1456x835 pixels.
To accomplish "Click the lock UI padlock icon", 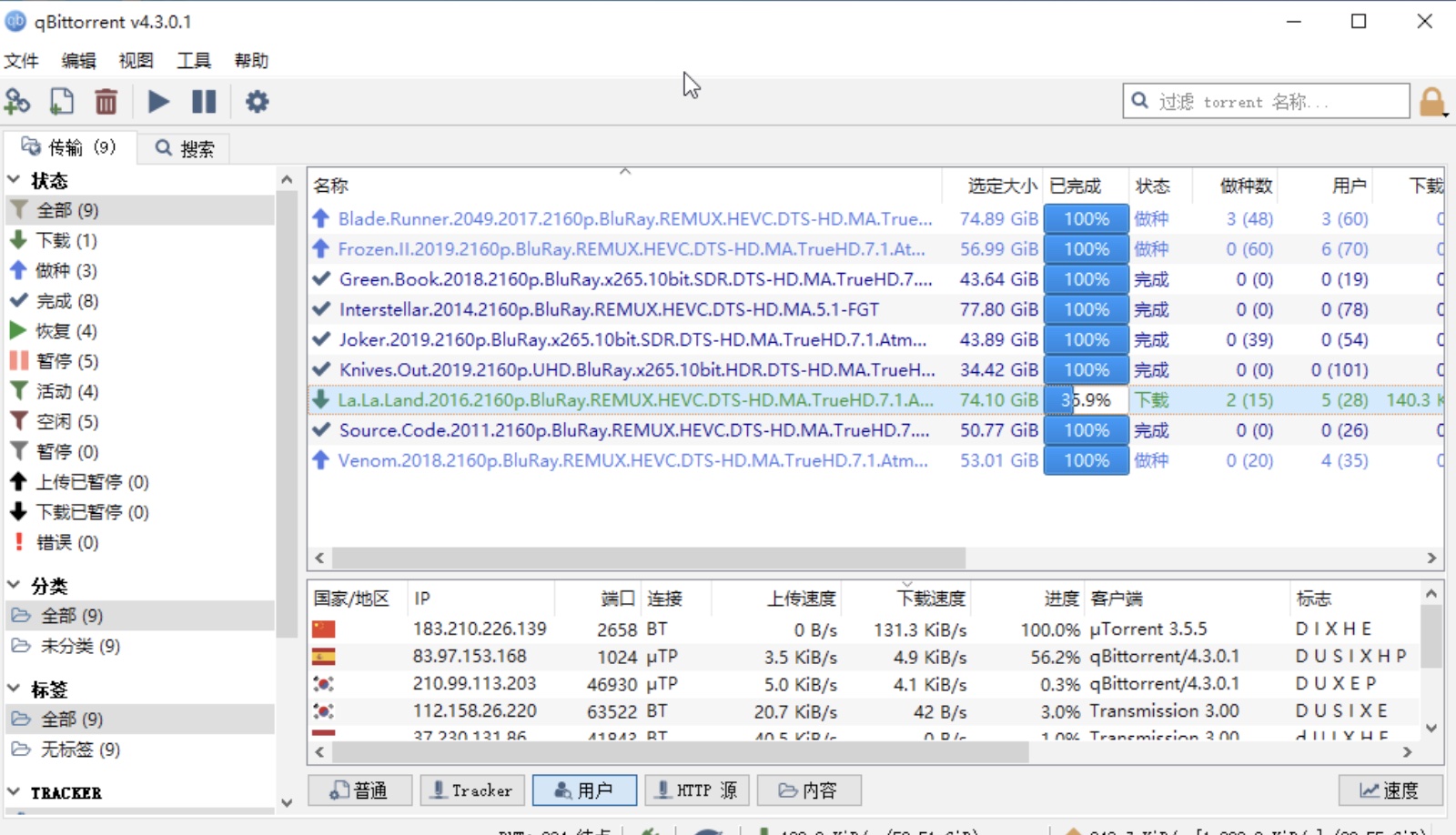I will coord(1432,102).
